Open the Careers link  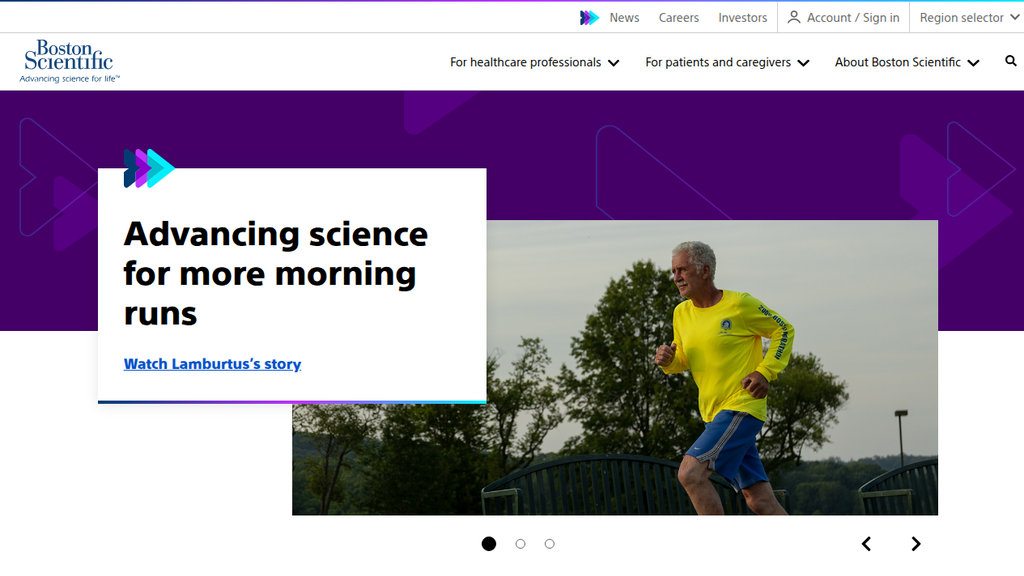[x=679, y=18]
